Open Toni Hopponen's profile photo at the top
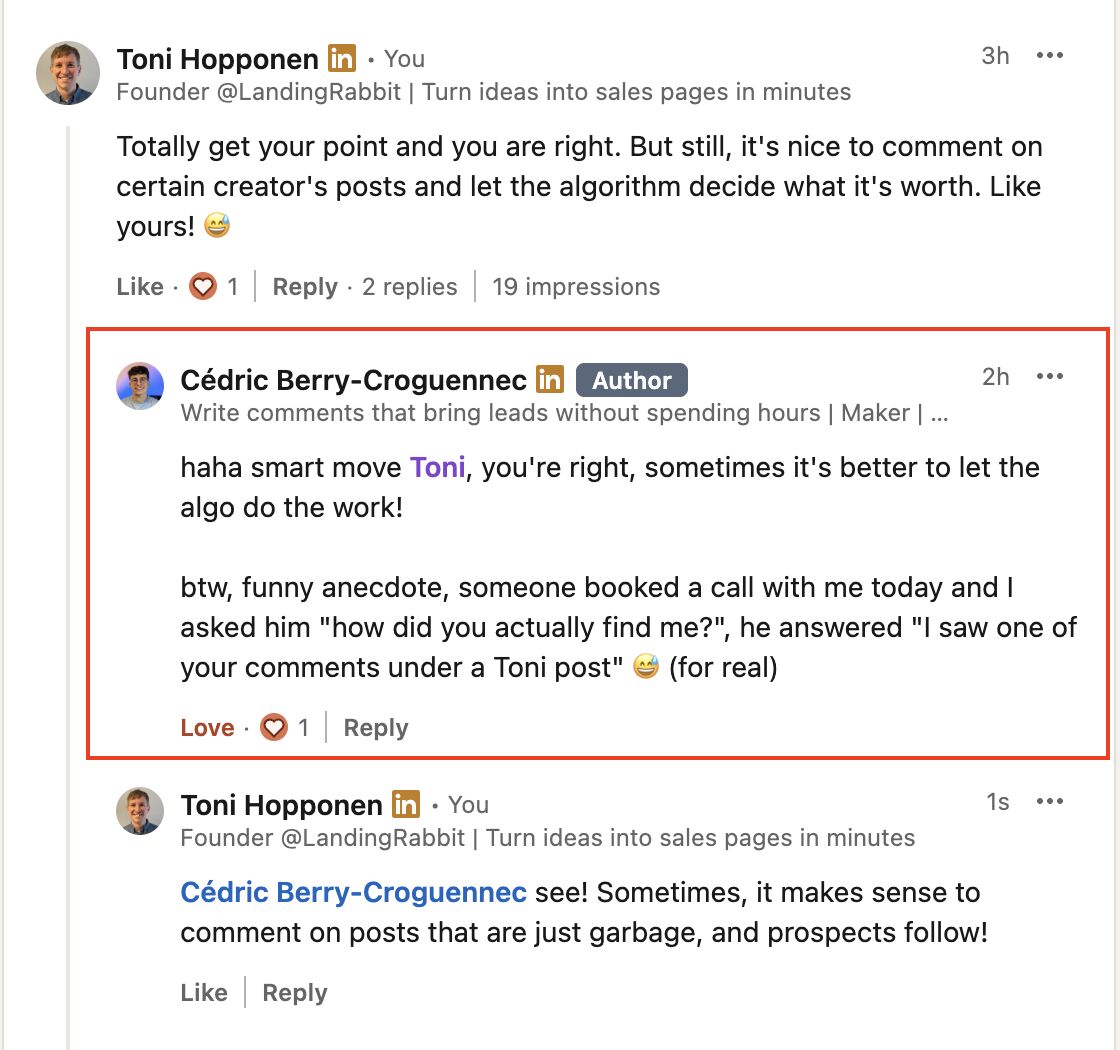Image resolution: width=1120 pixels, height=1050 pixels. pos(68,73)
